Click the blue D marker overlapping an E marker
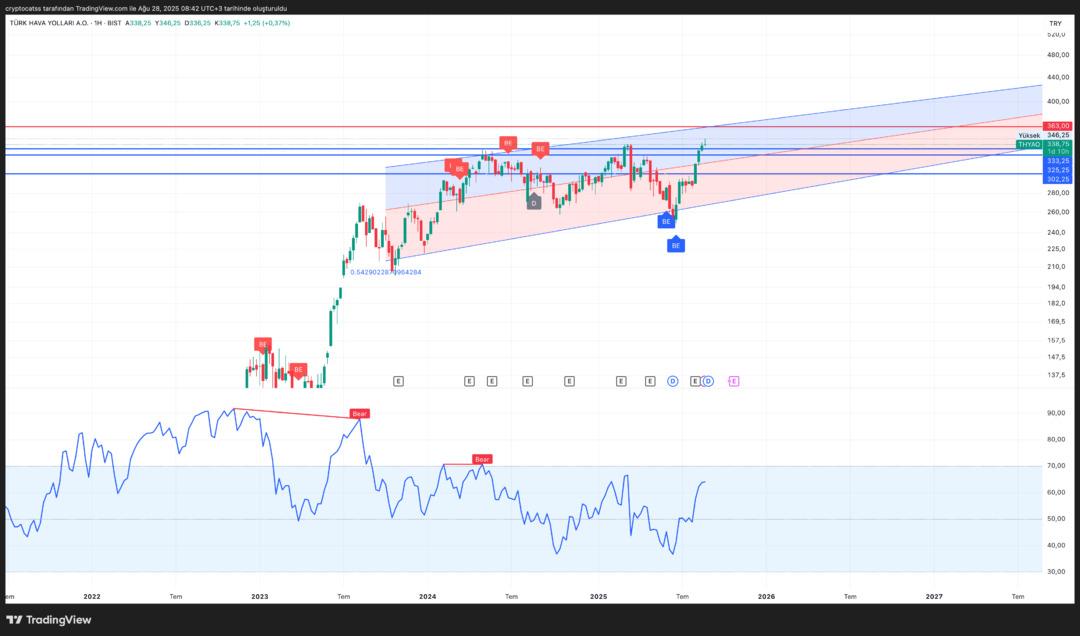Screen dimensions: 1080x636 click(708, 381)
